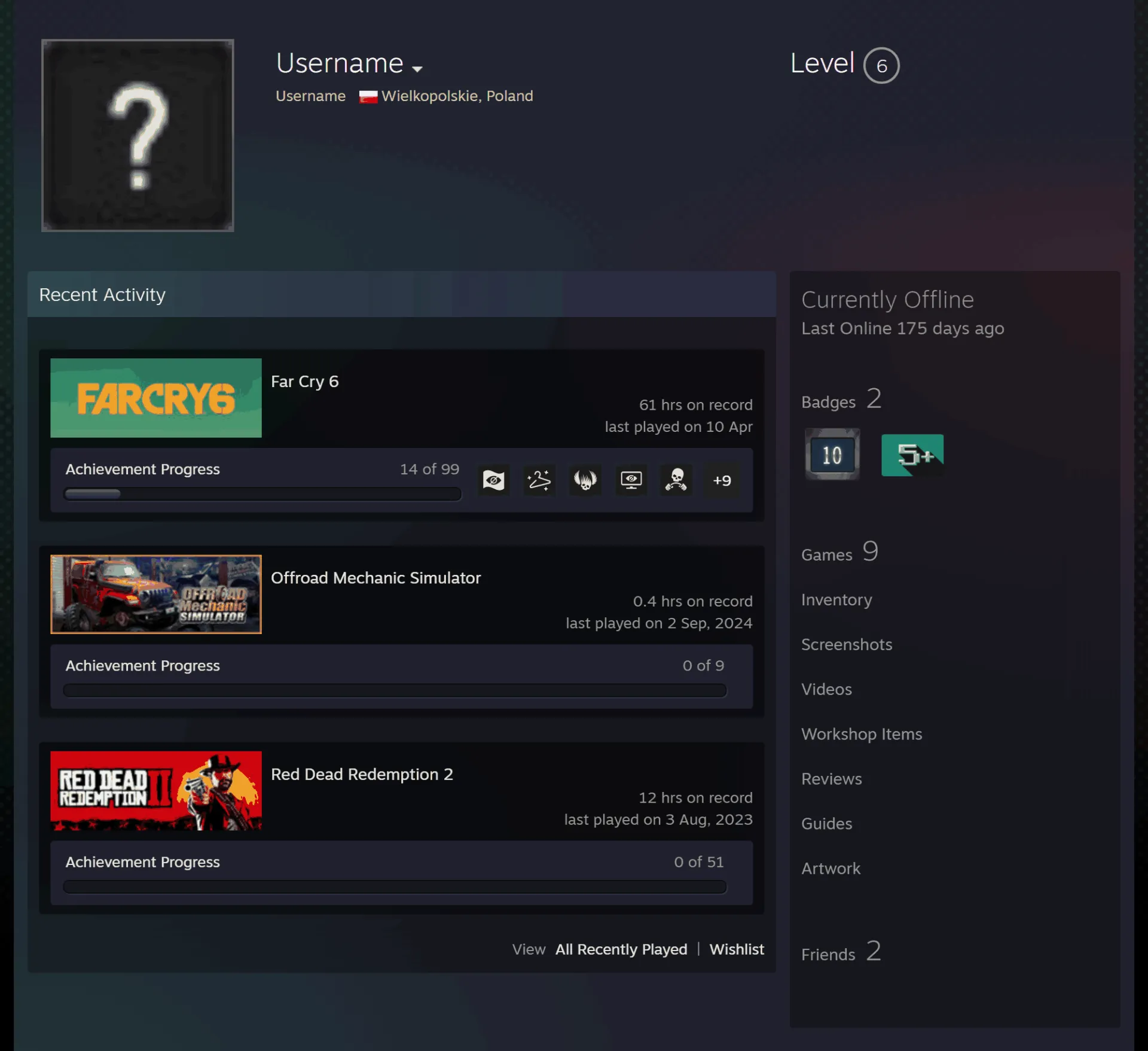Open the Artwork page

click(x=831, y=869)
